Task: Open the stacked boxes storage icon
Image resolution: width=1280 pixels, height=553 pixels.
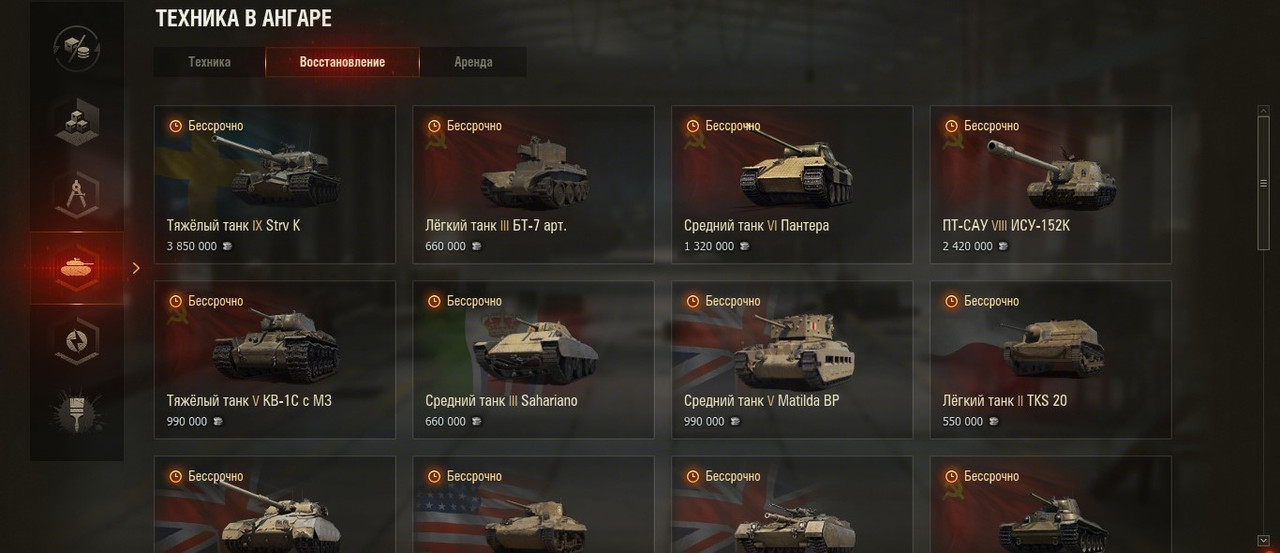Action: tap(77, 123)
